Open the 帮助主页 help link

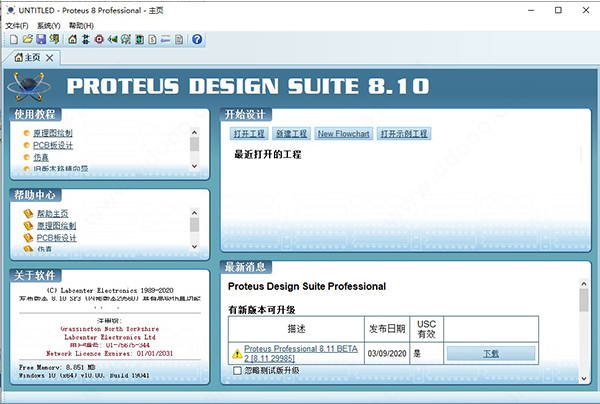pos(52,213)
